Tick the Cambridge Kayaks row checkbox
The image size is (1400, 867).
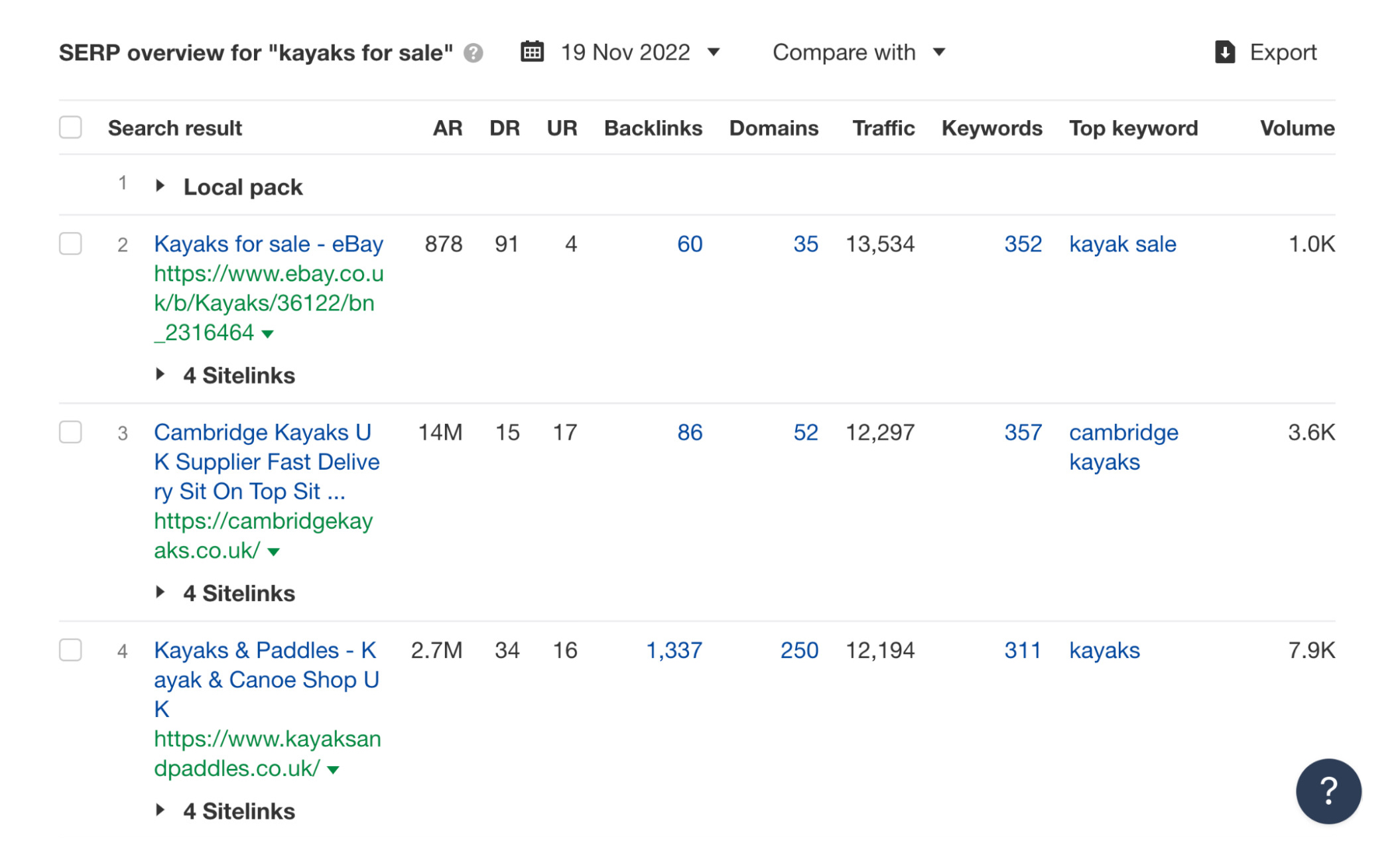click(70, 433)
